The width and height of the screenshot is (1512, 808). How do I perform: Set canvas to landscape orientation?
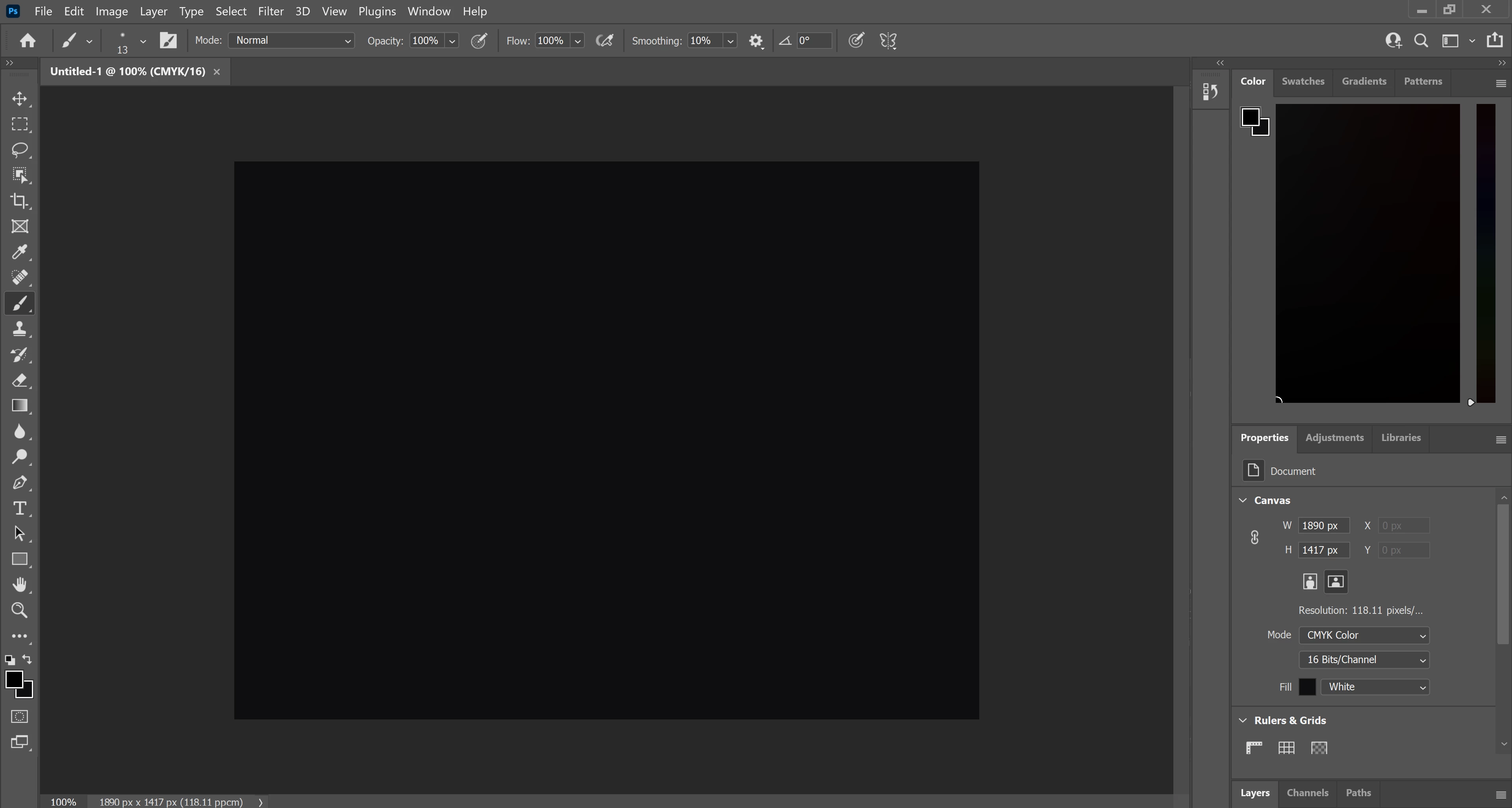(x=1335, y=582)
